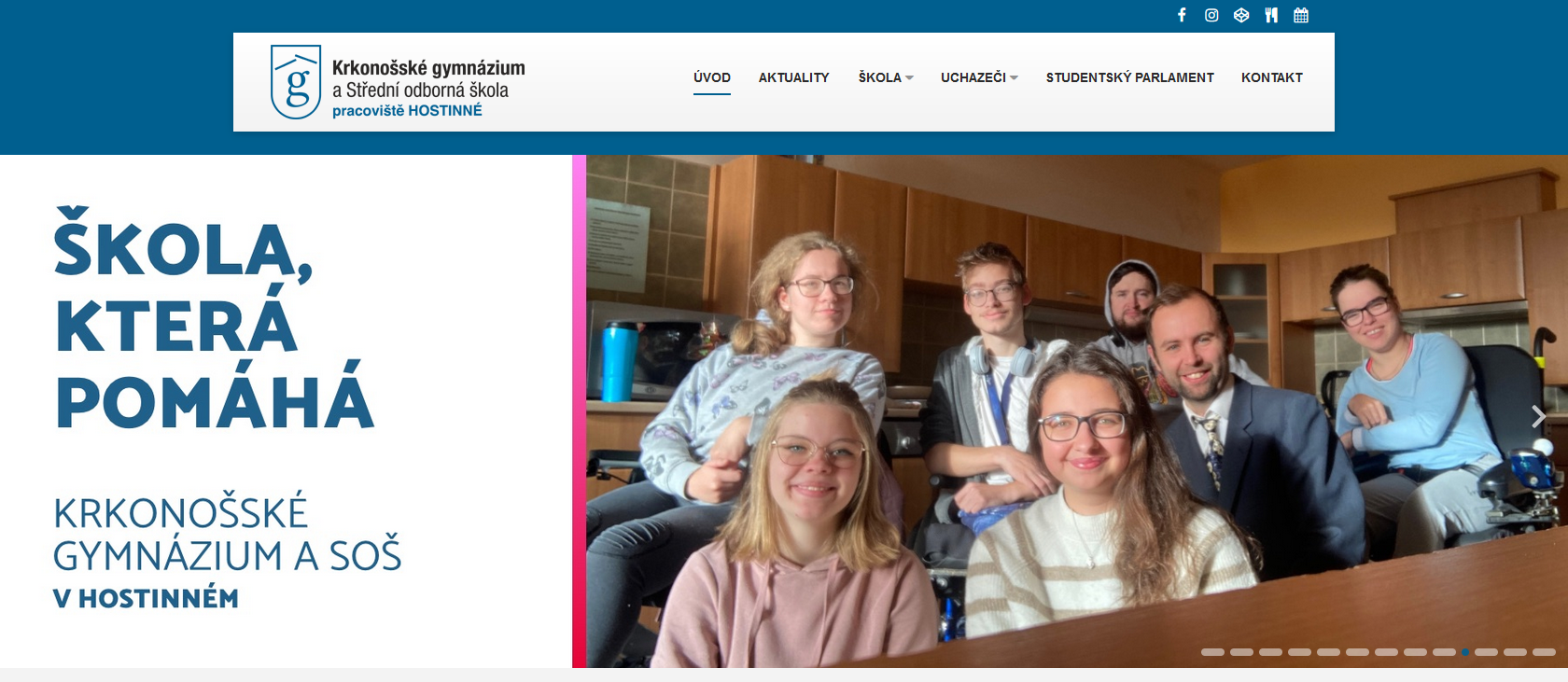Viewport: 1568px width, 682px height.
Task: Select the first slideshow indicator dash
Action: coord(1212,652)
